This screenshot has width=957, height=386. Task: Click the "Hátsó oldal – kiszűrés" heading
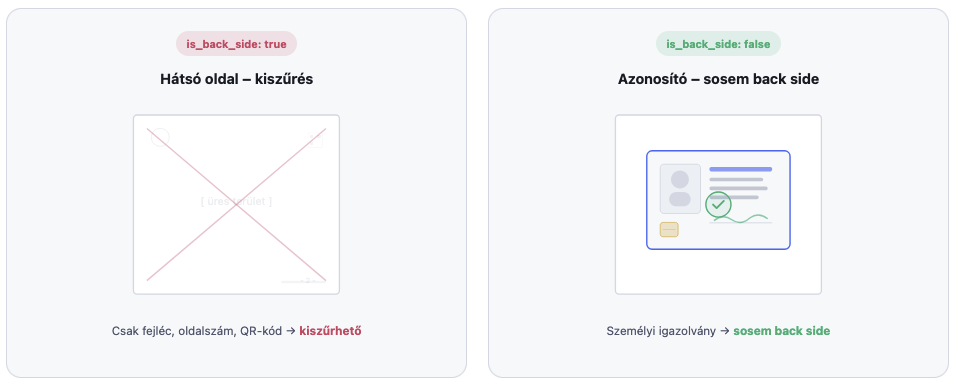[x=236, y=79]
